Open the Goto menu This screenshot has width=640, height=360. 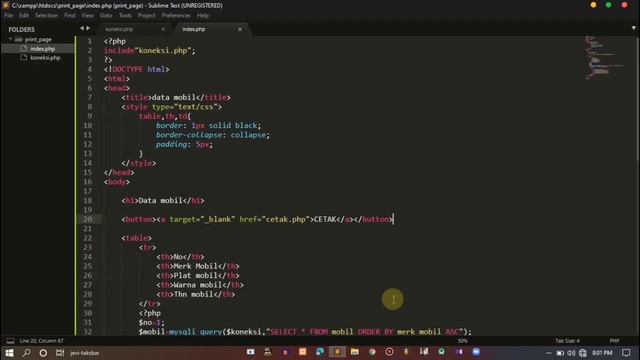tap(106, 16)
